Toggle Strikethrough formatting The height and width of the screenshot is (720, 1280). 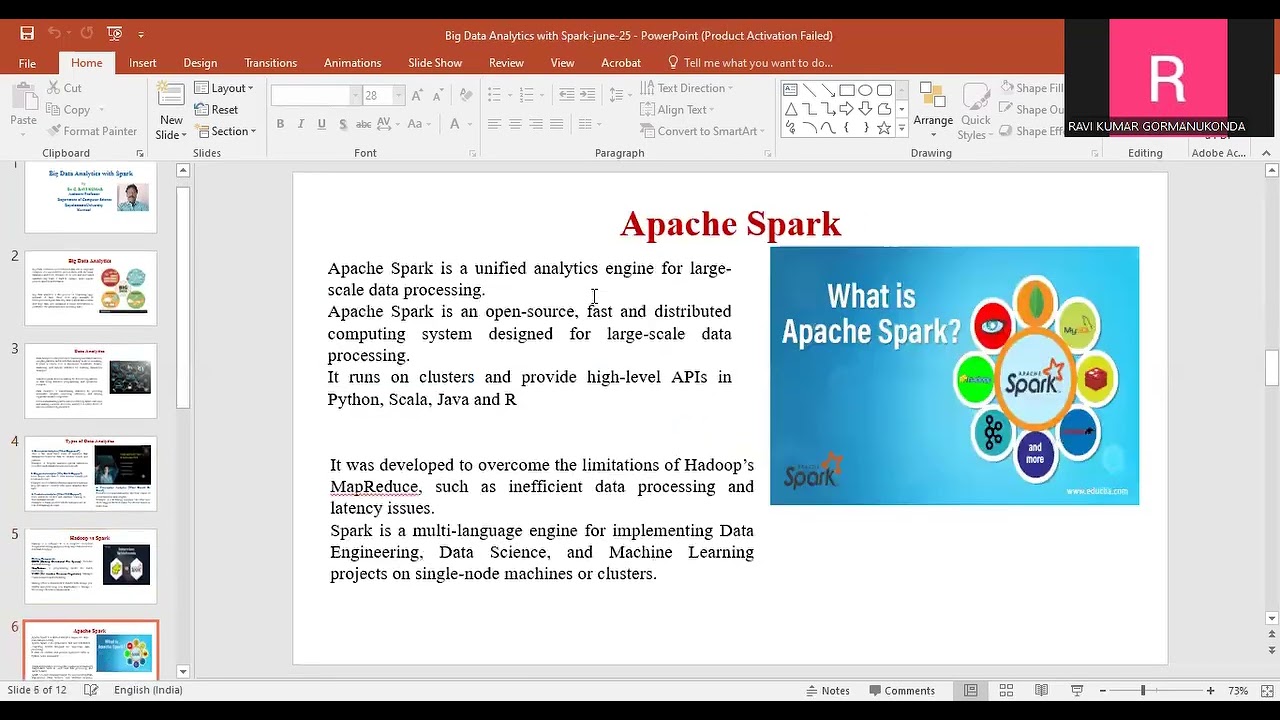[363, 124]
